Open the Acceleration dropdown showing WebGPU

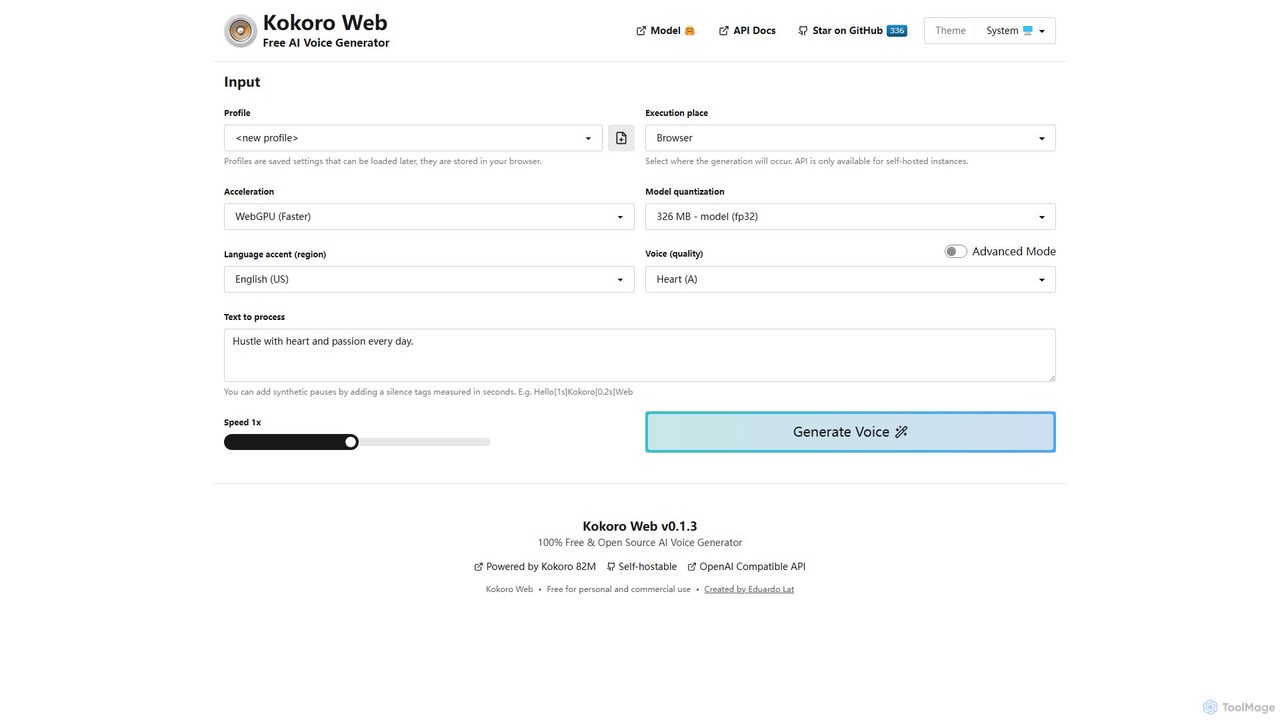coord(429,217)
